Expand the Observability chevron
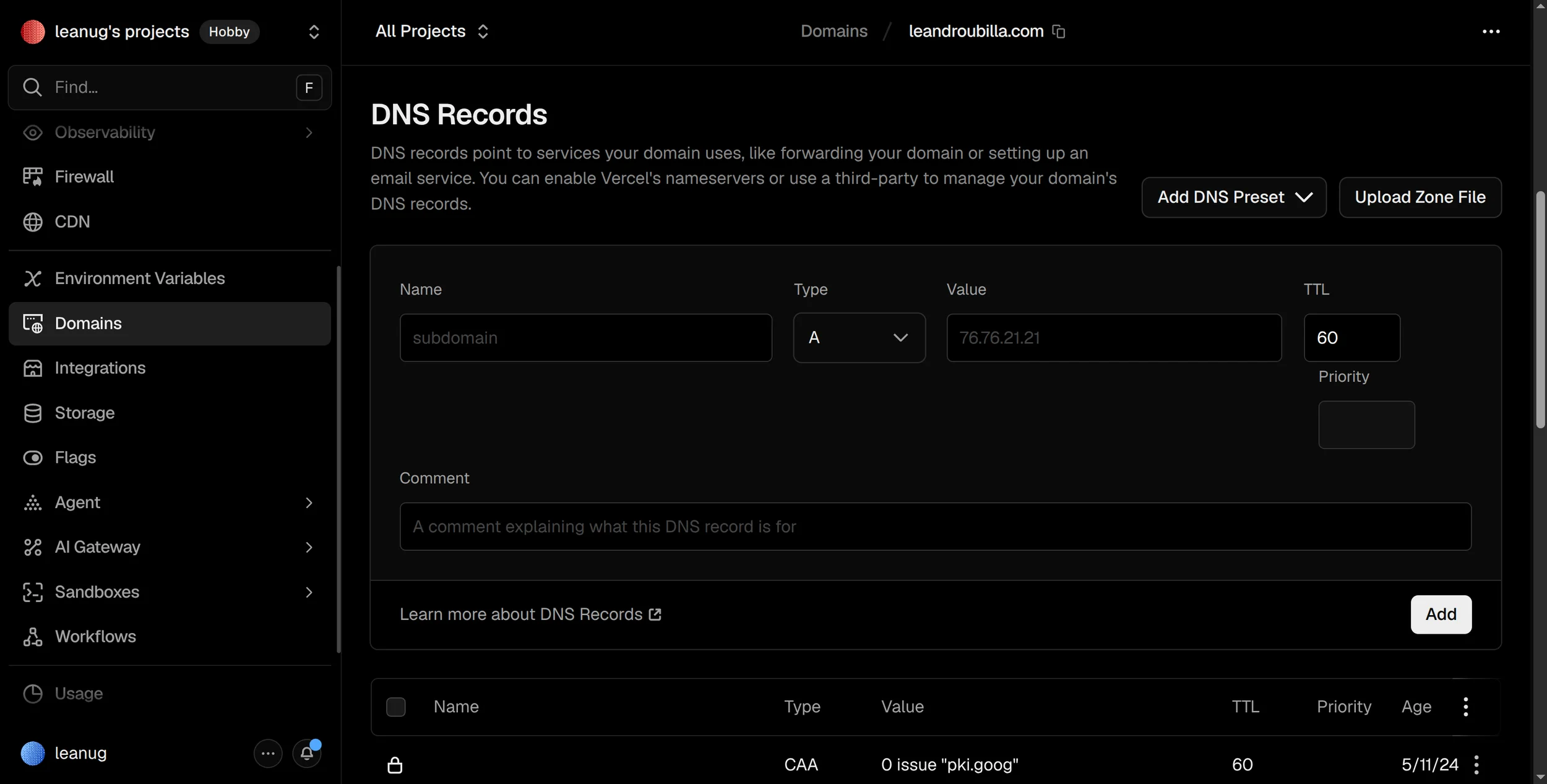 pos(309,132)
